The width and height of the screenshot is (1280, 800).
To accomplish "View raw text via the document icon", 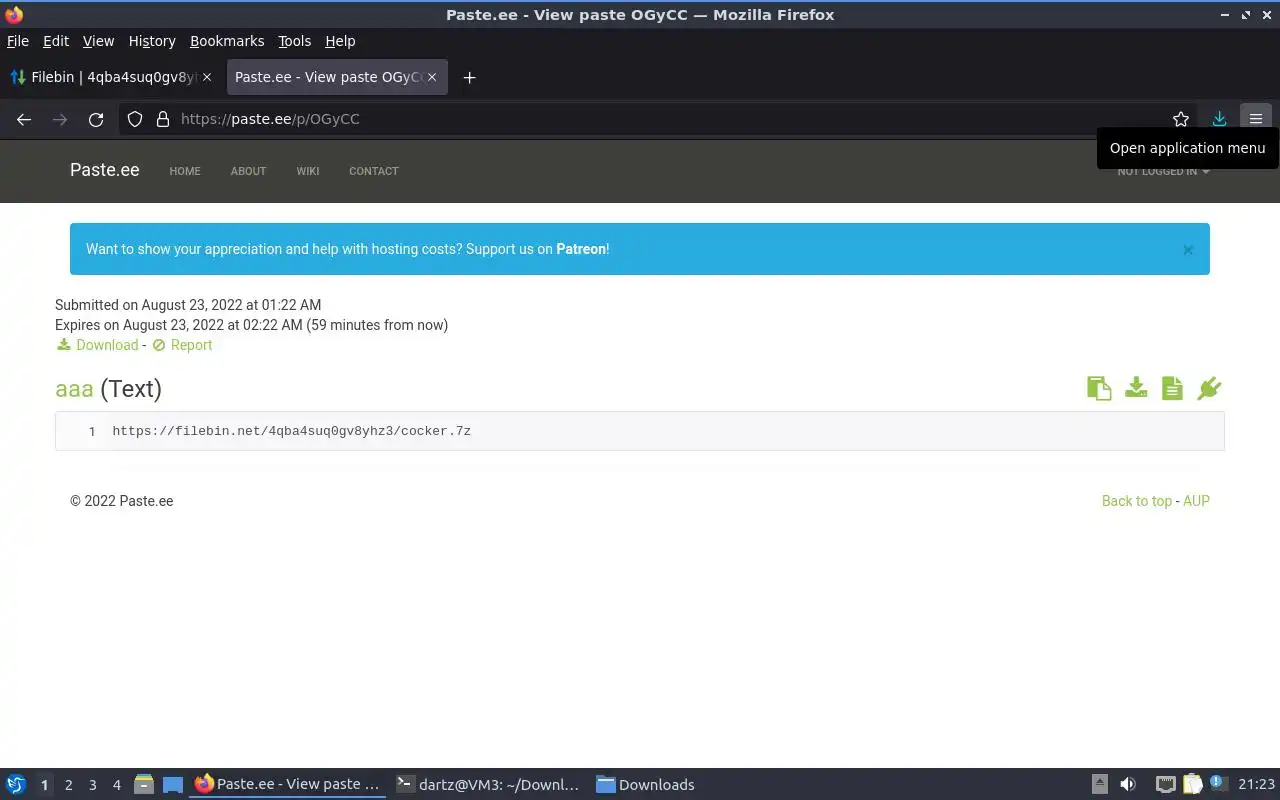I will click(1172, 388).
